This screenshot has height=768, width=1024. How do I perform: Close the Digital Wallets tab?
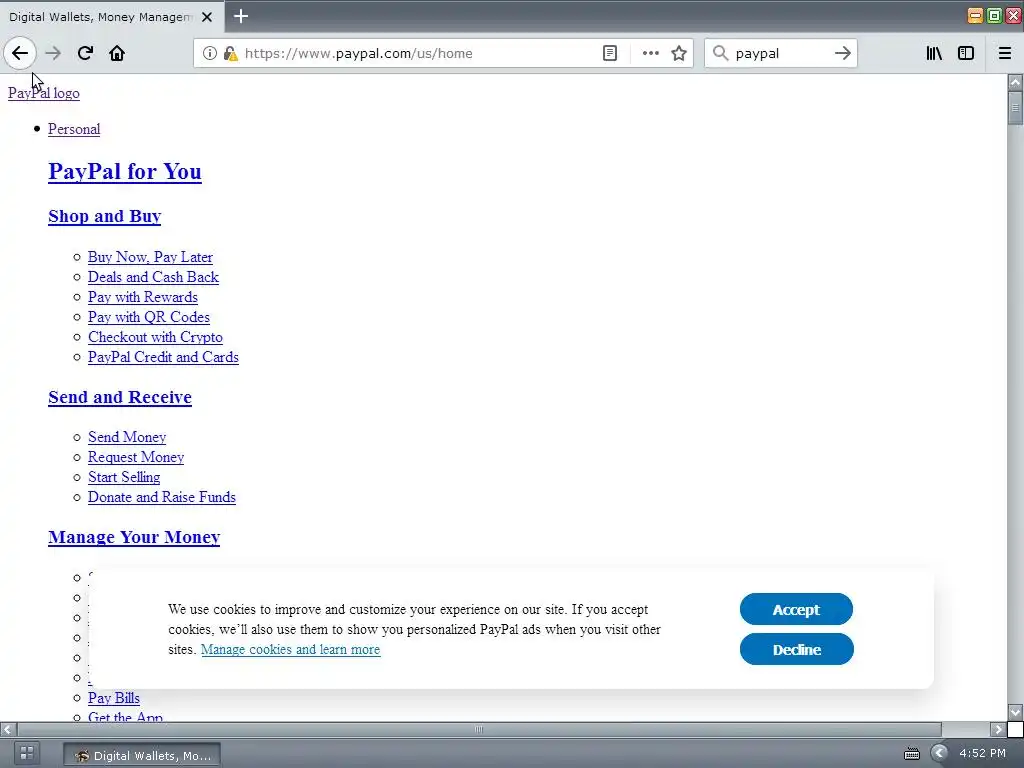coord(207,17)
